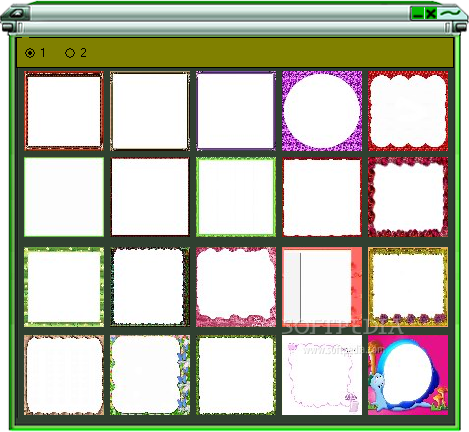
Task: Choose the cartoon dinosaur oval frame
Action: 408,375
